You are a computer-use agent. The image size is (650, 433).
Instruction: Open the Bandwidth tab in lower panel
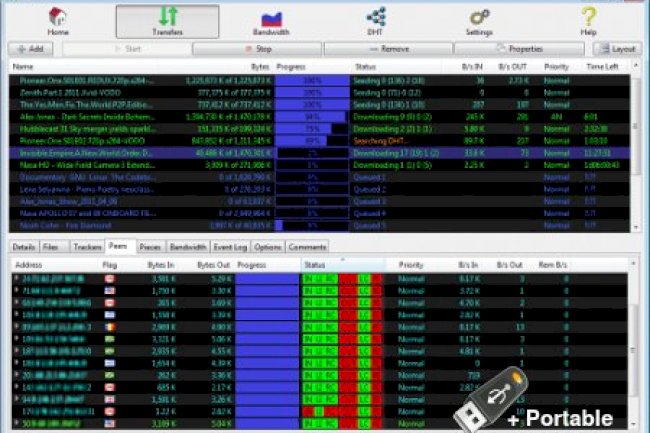pyautogui.click(x=188, y=247)
